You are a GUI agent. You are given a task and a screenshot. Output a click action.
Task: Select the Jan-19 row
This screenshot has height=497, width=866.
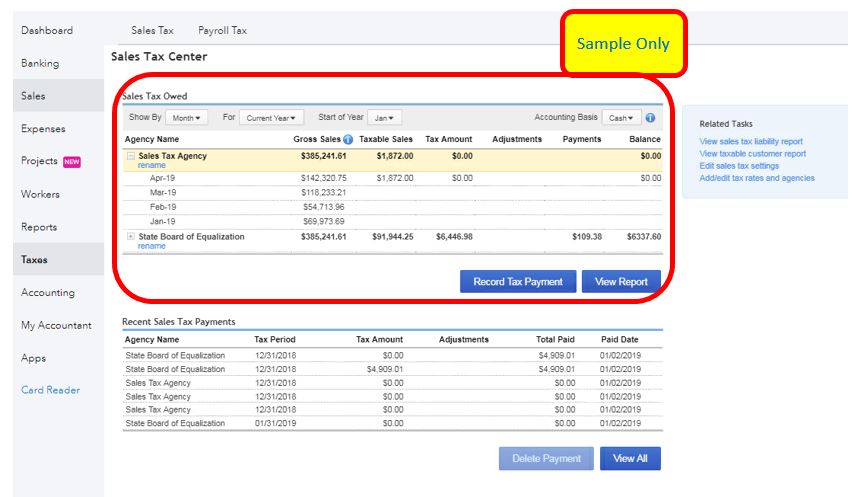point(392,221)
